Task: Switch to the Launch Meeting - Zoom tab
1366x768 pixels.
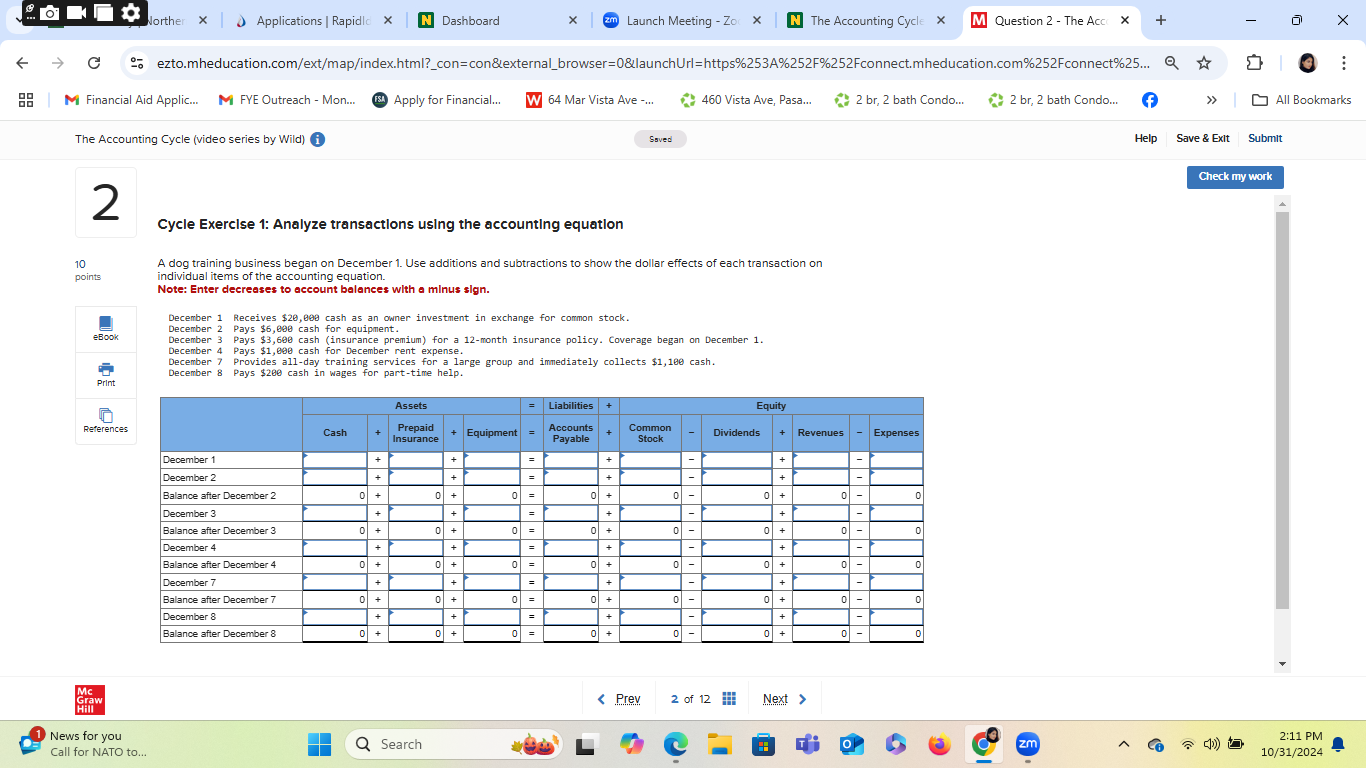Action: pyautogui.click(x=683, y=21)
